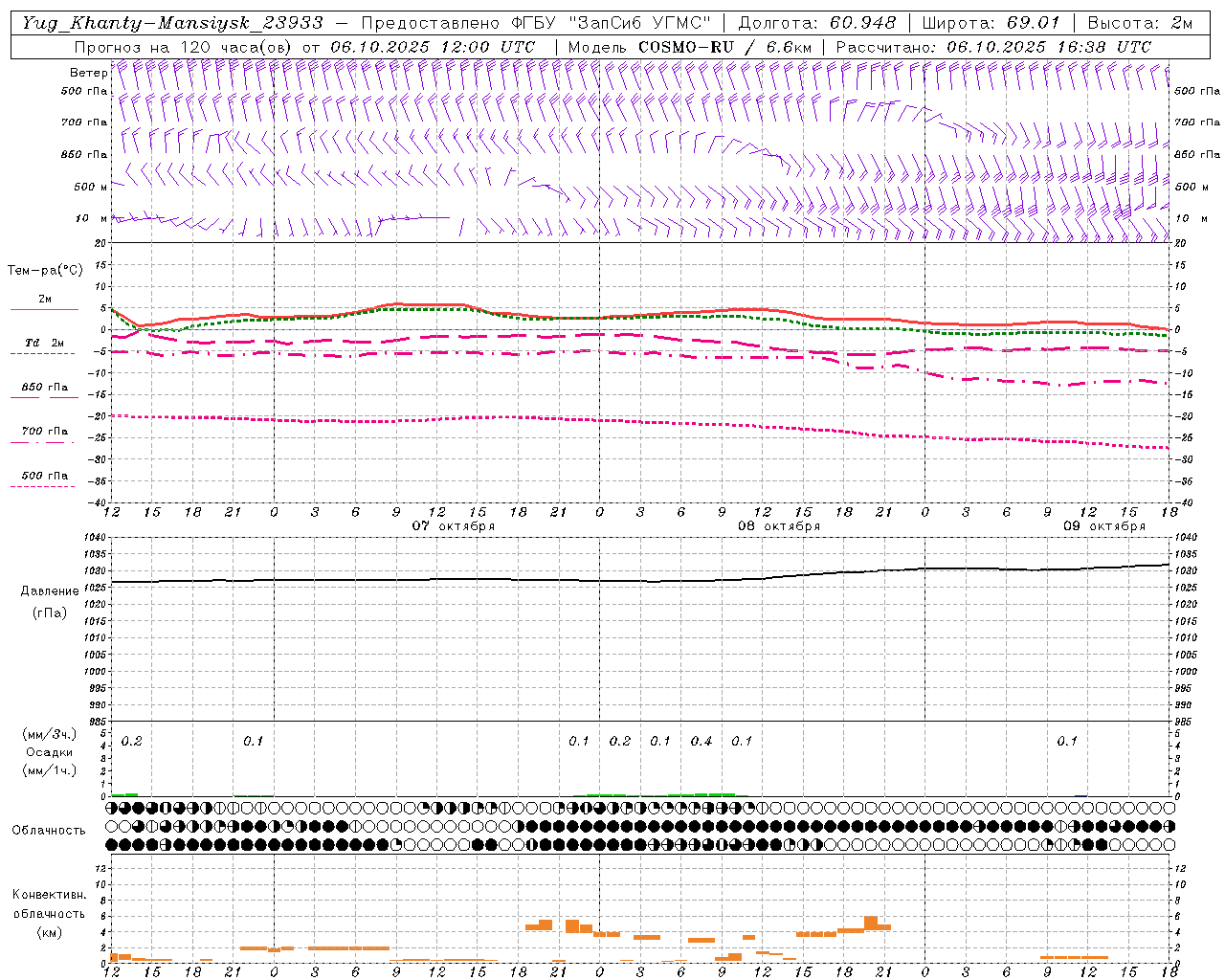Click the station title Yug_Khanty-Mansiysk_23933
Screen dimensions: 1225x980
(x=172, y=23)
